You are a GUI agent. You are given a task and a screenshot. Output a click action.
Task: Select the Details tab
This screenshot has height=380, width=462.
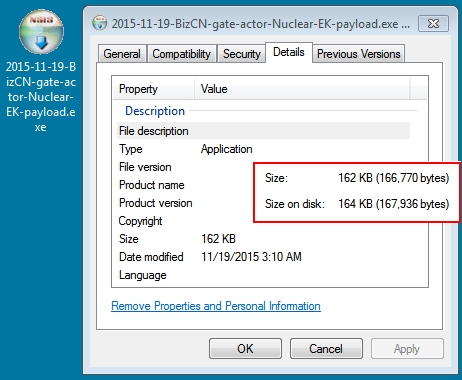(x=289, y=52)
